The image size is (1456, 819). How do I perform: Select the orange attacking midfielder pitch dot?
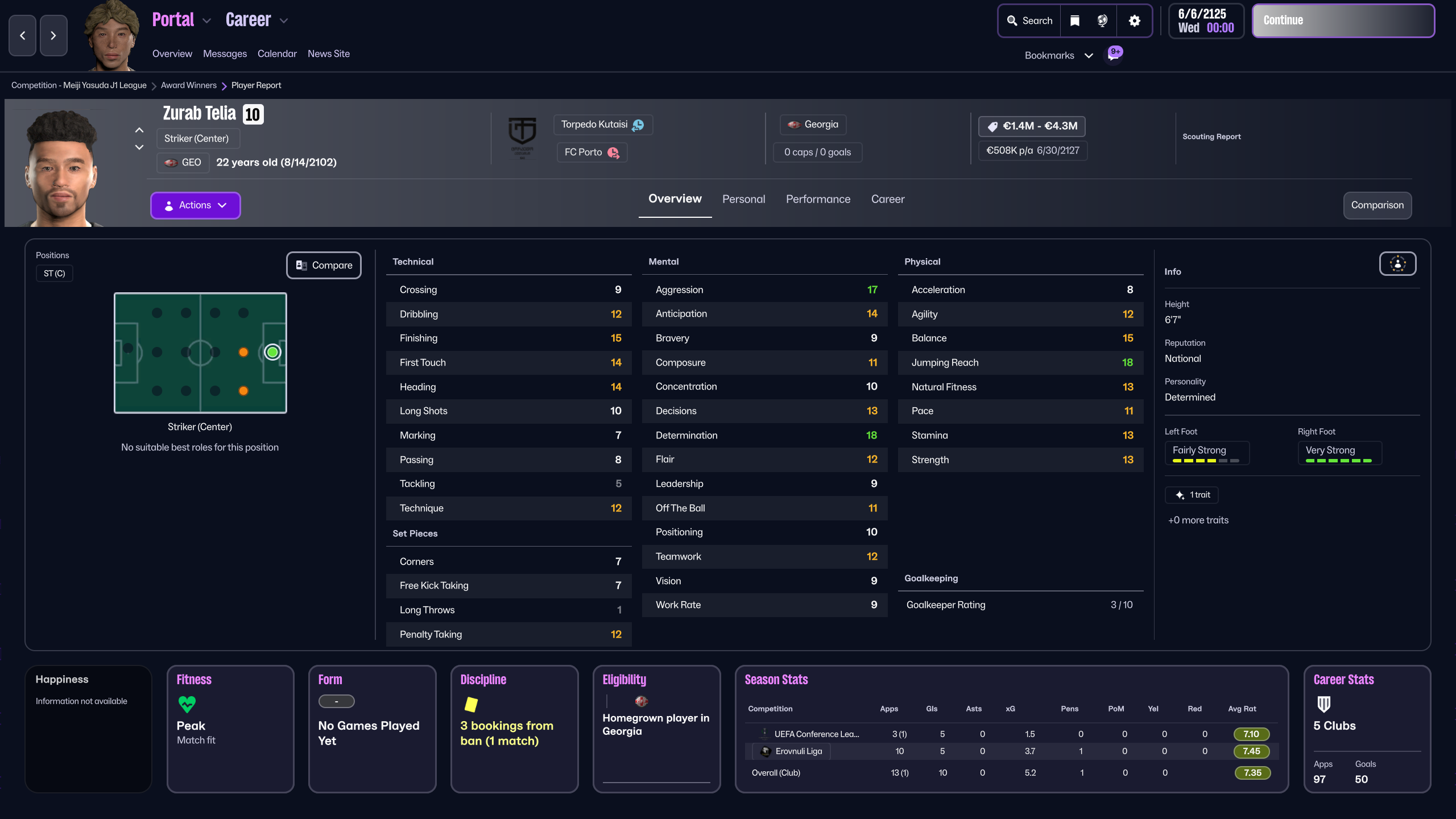[243, 353]
